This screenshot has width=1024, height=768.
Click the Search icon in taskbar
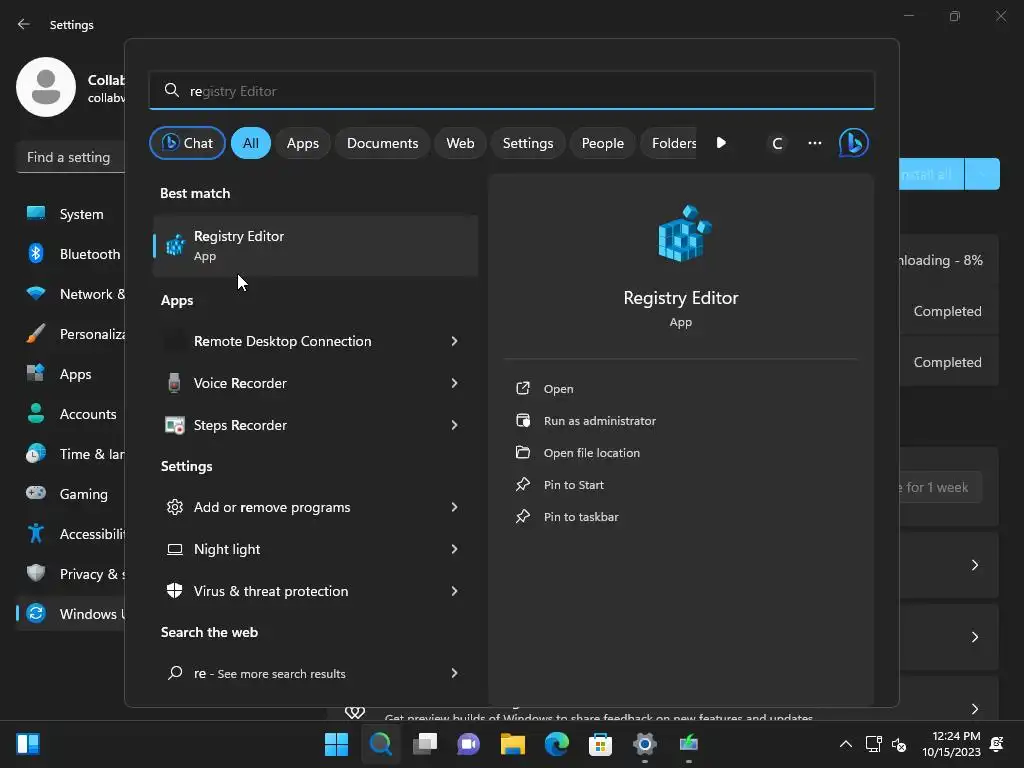click(x=381, y=743)
